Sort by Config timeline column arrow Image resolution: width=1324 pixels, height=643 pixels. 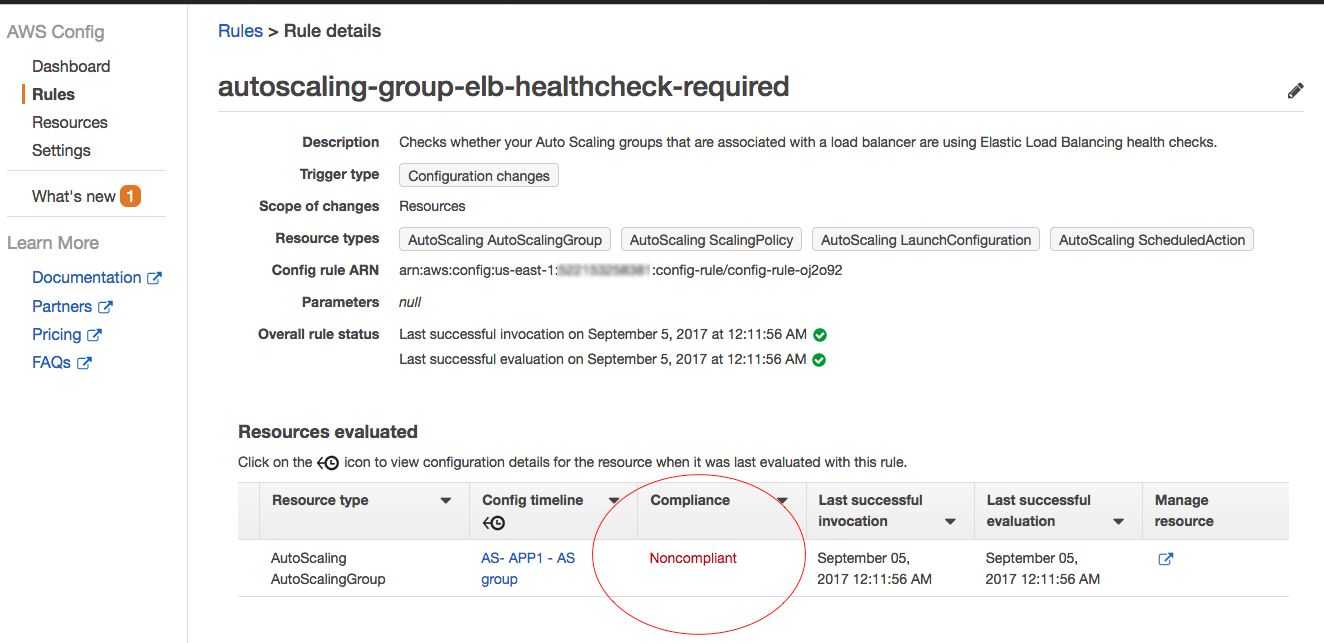tap(614, 501)
